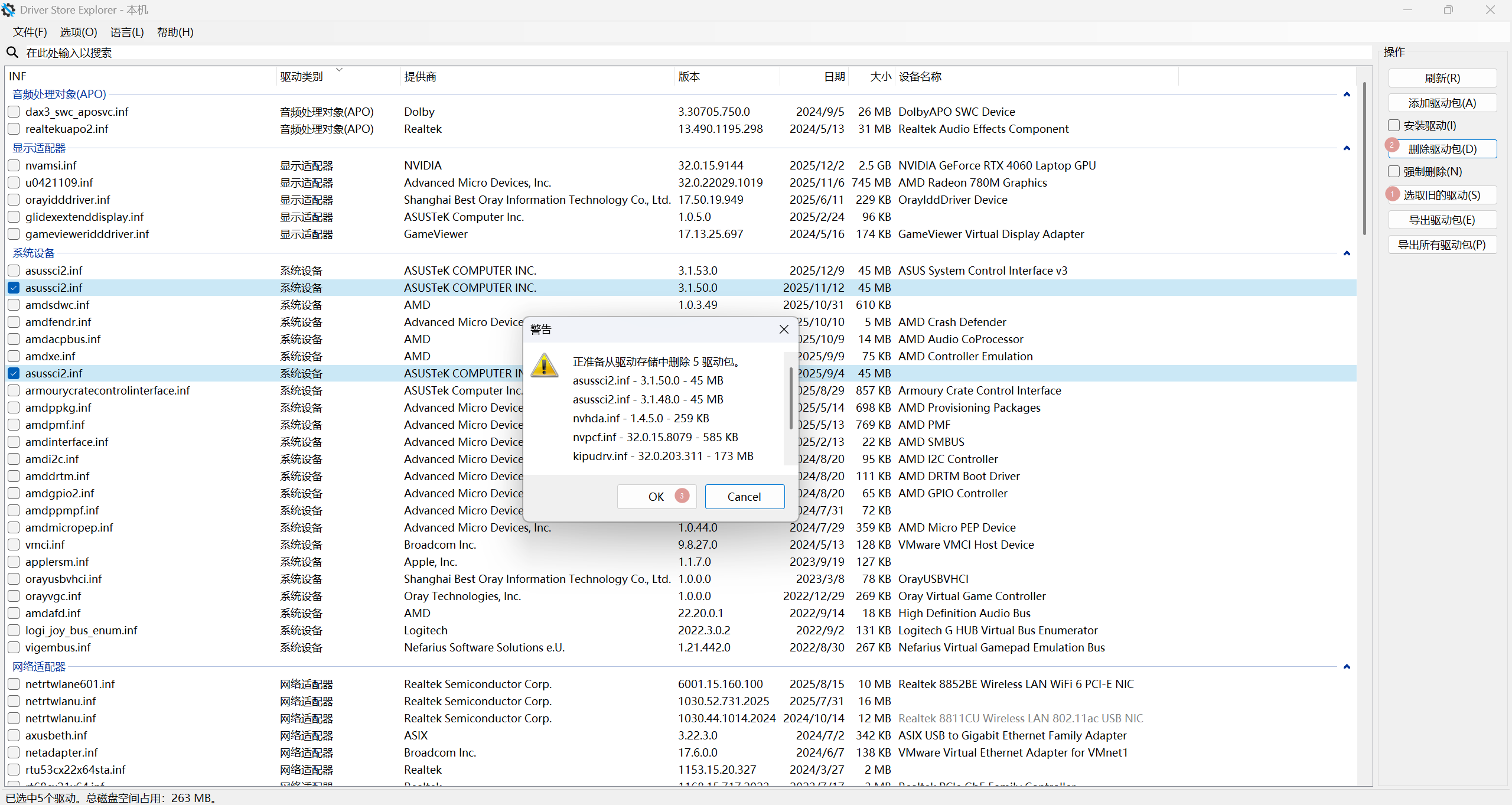The image size is (1512, 805).
Task: Collapse the 音频处理对象(APO) group
Action: click(1347, 94)
